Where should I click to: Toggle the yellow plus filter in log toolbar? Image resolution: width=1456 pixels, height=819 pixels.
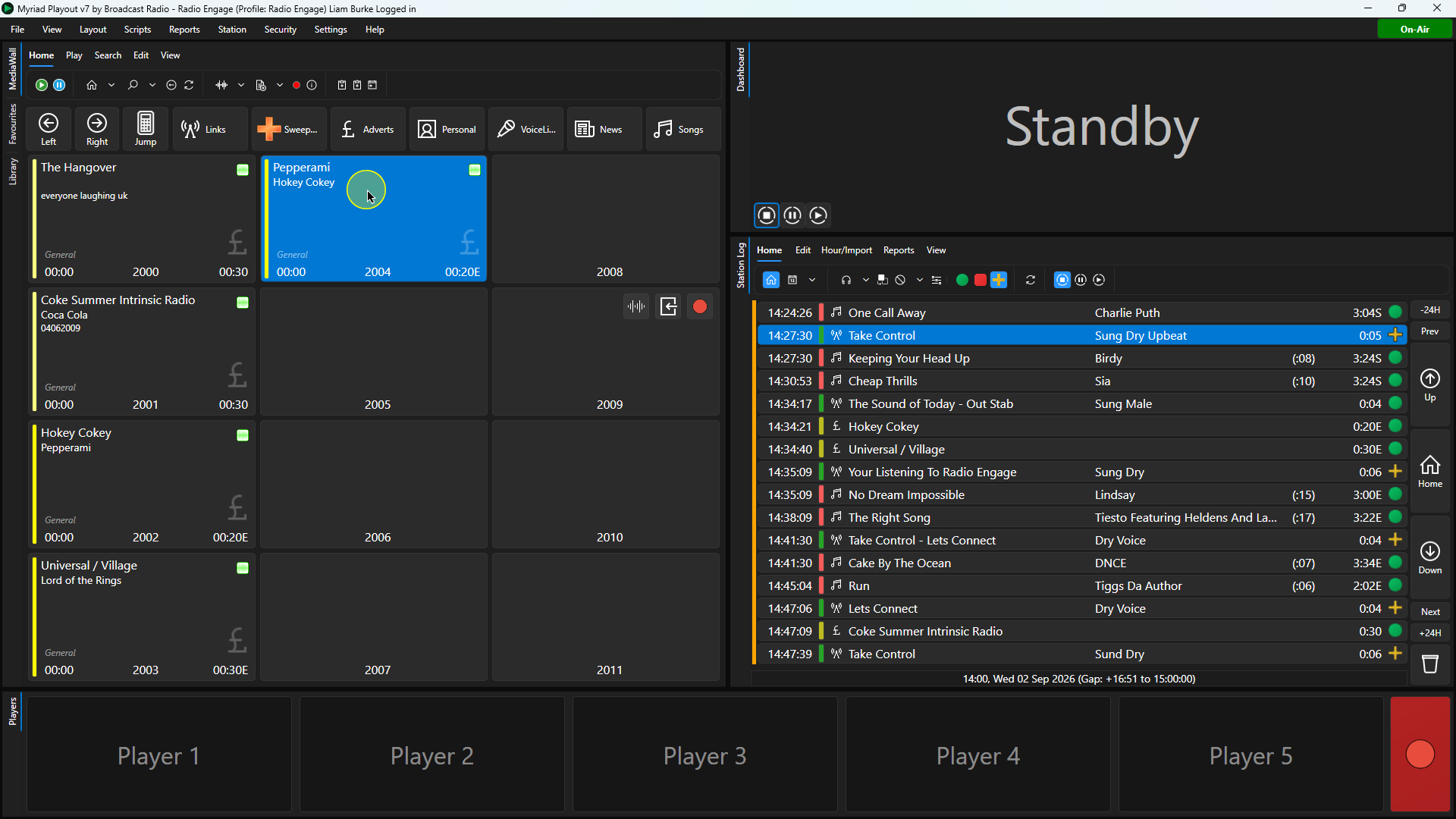pos(999,280)
